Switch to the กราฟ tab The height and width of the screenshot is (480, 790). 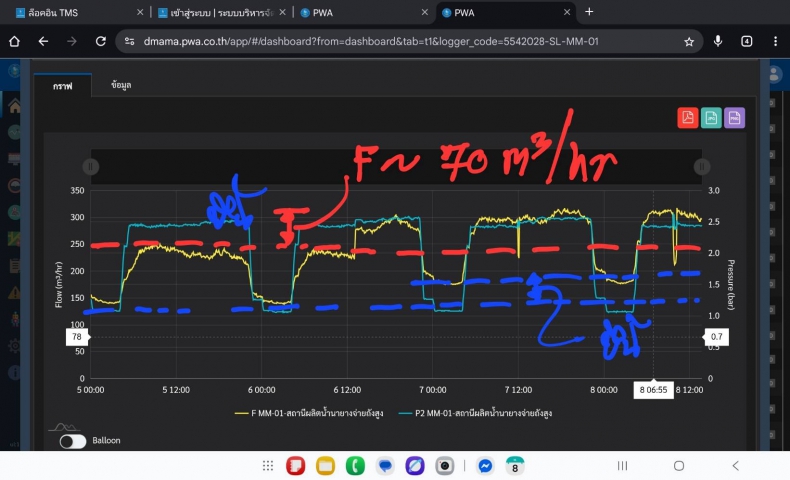[x=63, y=86]
